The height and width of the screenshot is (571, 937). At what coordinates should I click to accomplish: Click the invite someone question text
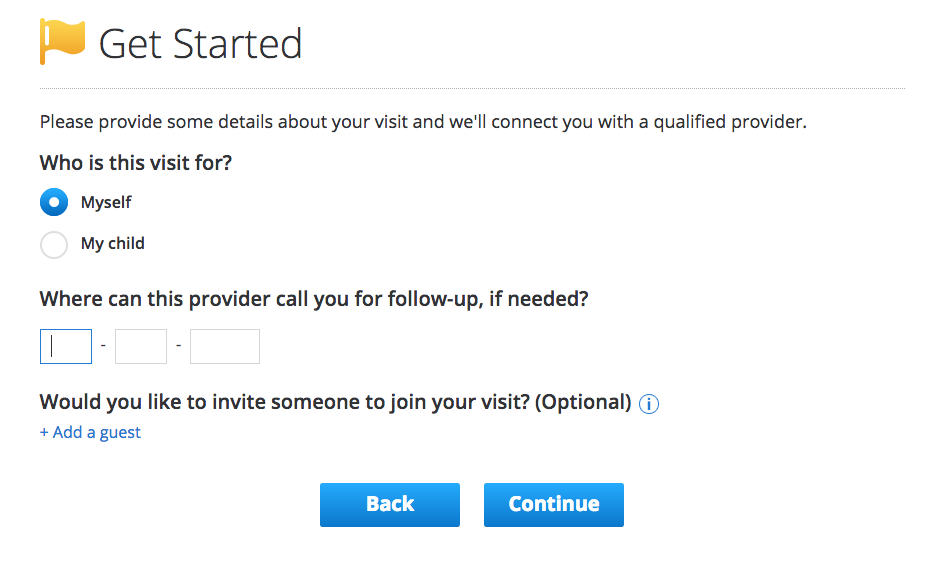(x=335, y=402)
